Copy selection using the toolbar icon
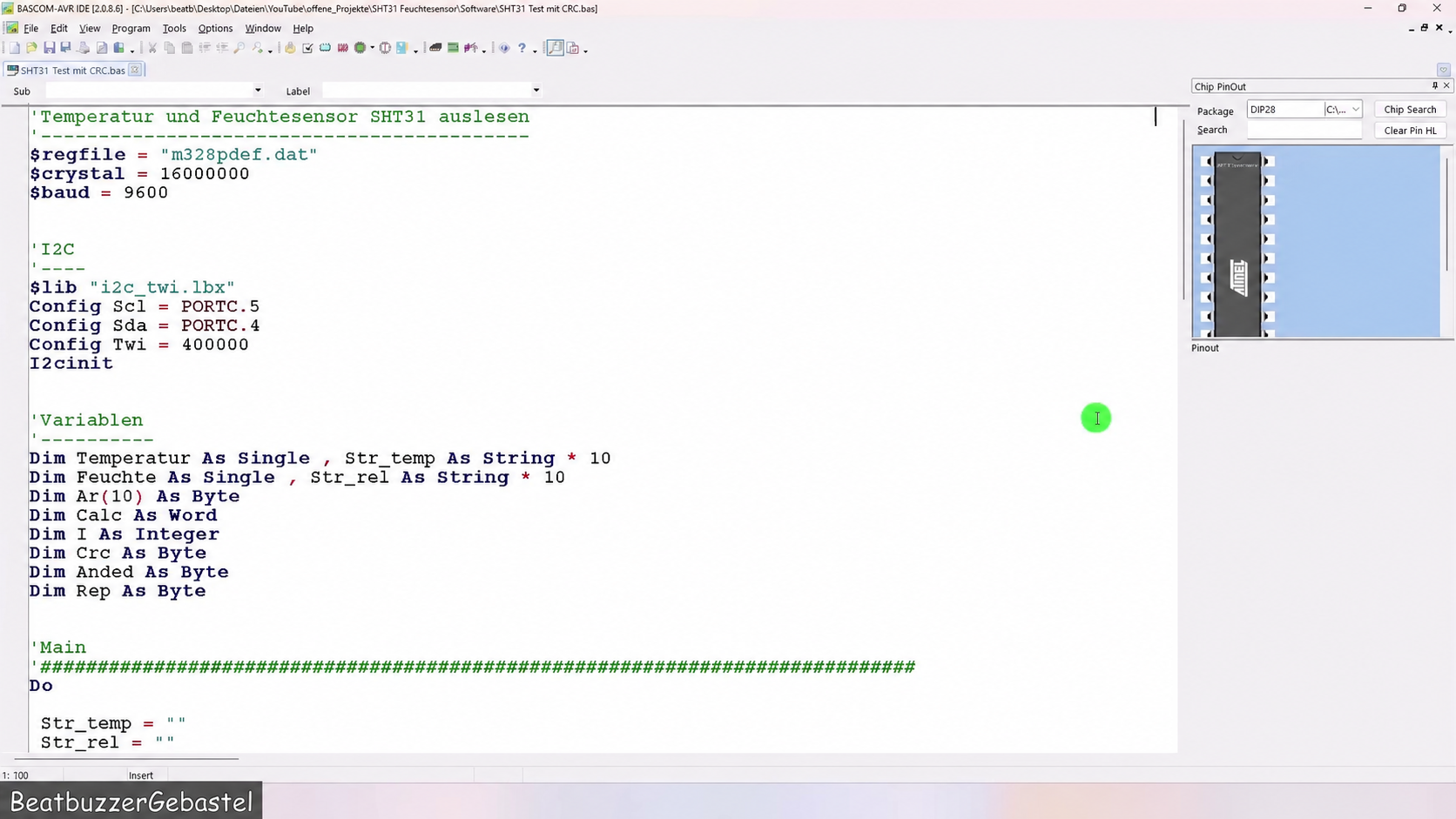Viewport: 1456px width, 819px height. (x=169, y=48)
